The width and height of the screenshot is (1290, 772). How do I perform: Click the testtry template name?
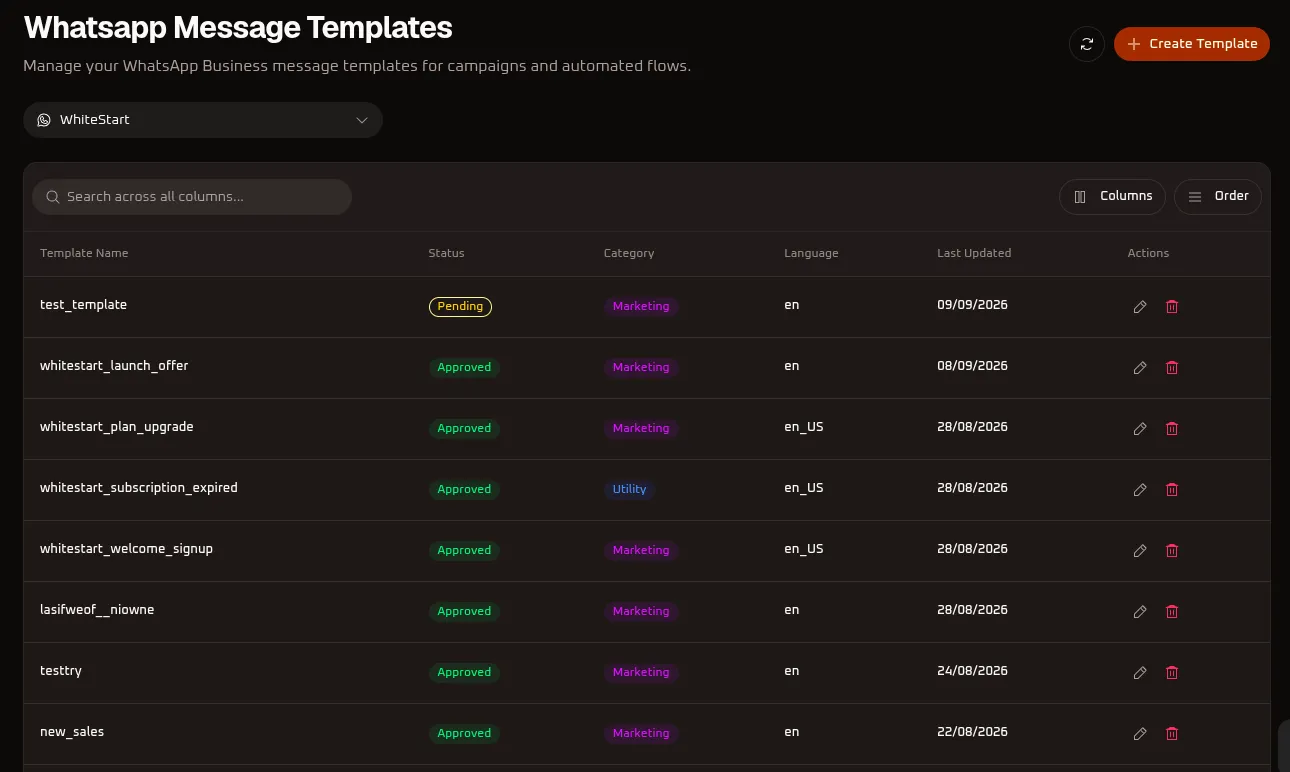pyautogui.click(x=61, y=671)
